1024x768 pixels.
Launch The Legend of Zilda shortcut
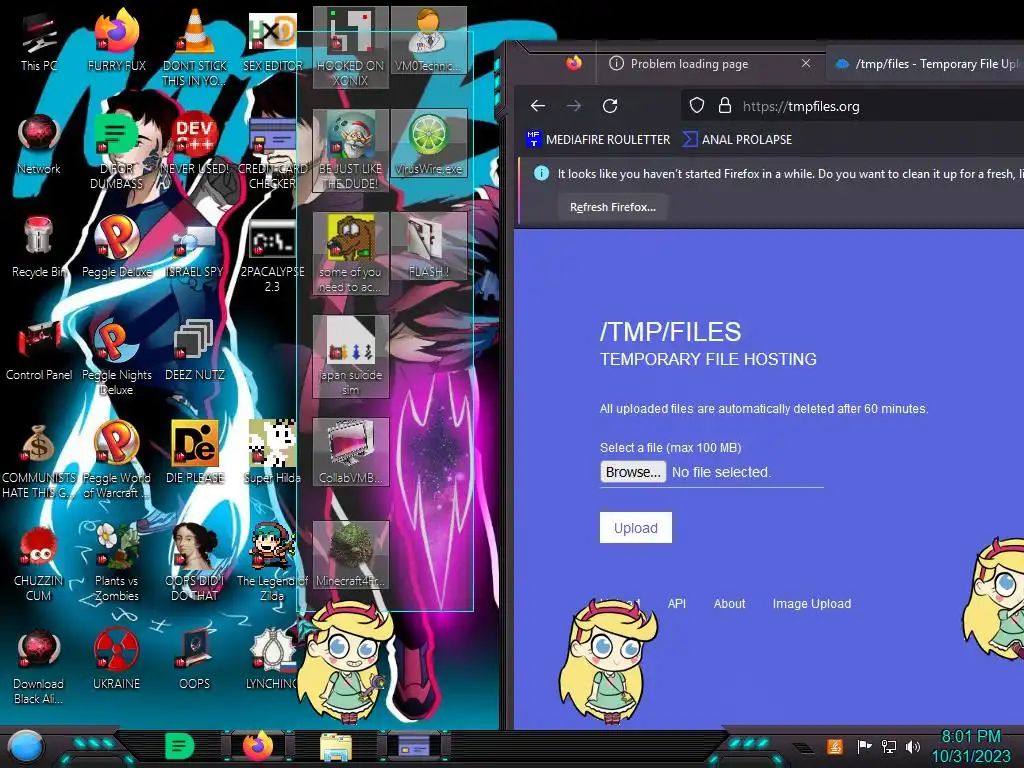pos(272,563)
